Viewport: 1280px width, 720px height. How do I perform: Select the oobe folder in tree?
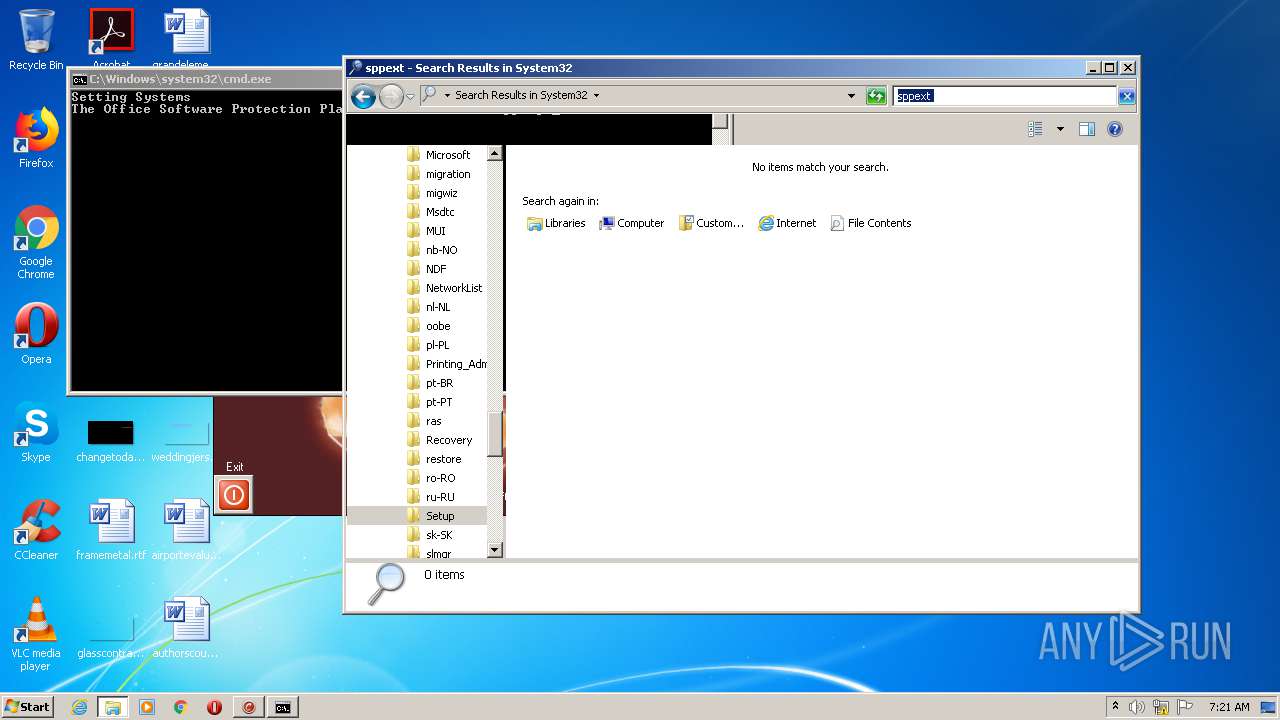click(x=429, y=326)
